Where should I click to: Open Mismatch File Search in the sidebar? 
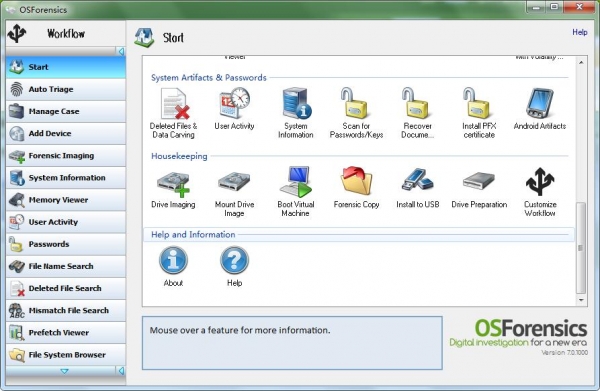point(66,311)
